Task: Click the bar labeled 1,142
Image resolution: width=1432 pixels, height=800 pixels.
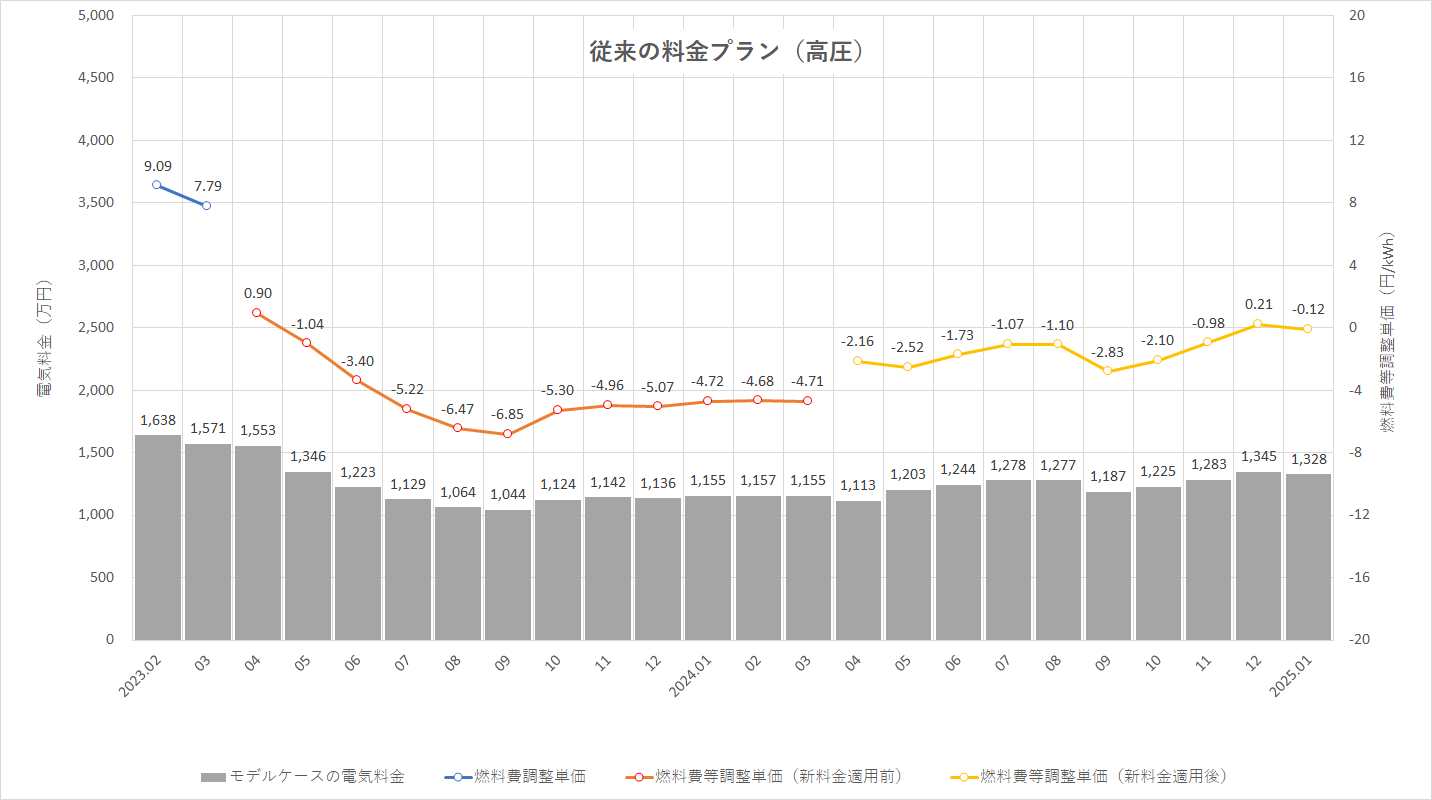Action: [608, 568]
